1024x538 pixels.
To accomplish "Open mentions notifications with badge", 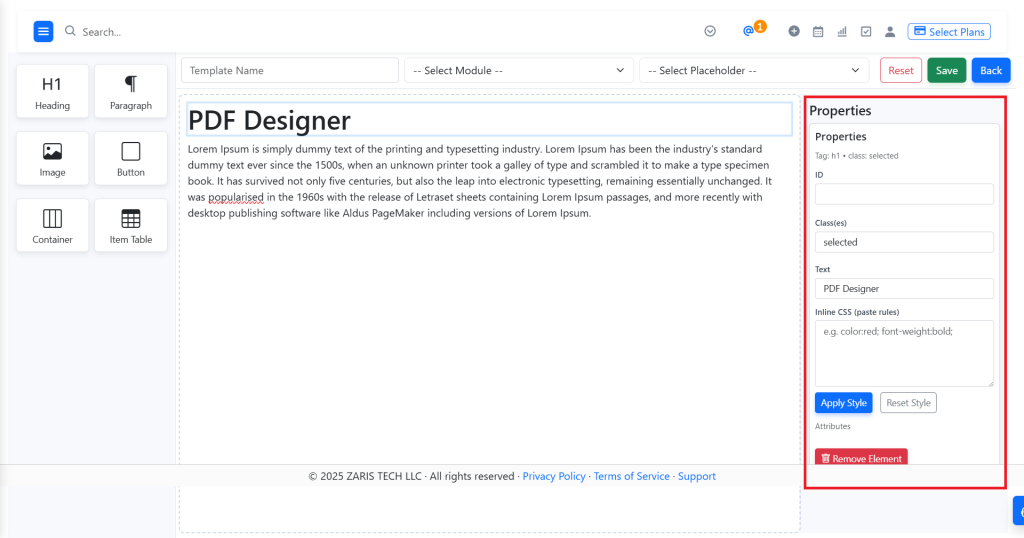I will coord(754,29).
